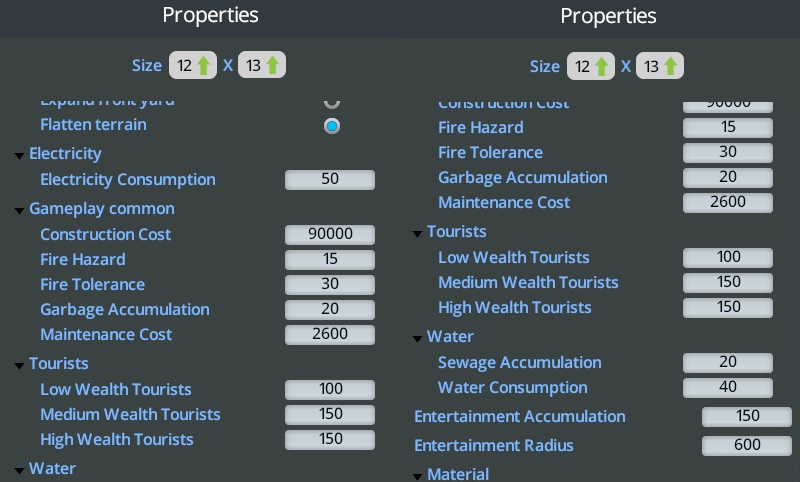Click width 12 green arrow in left panel
The height and width of the screenshot is (482, 800).
coord(204,66)
